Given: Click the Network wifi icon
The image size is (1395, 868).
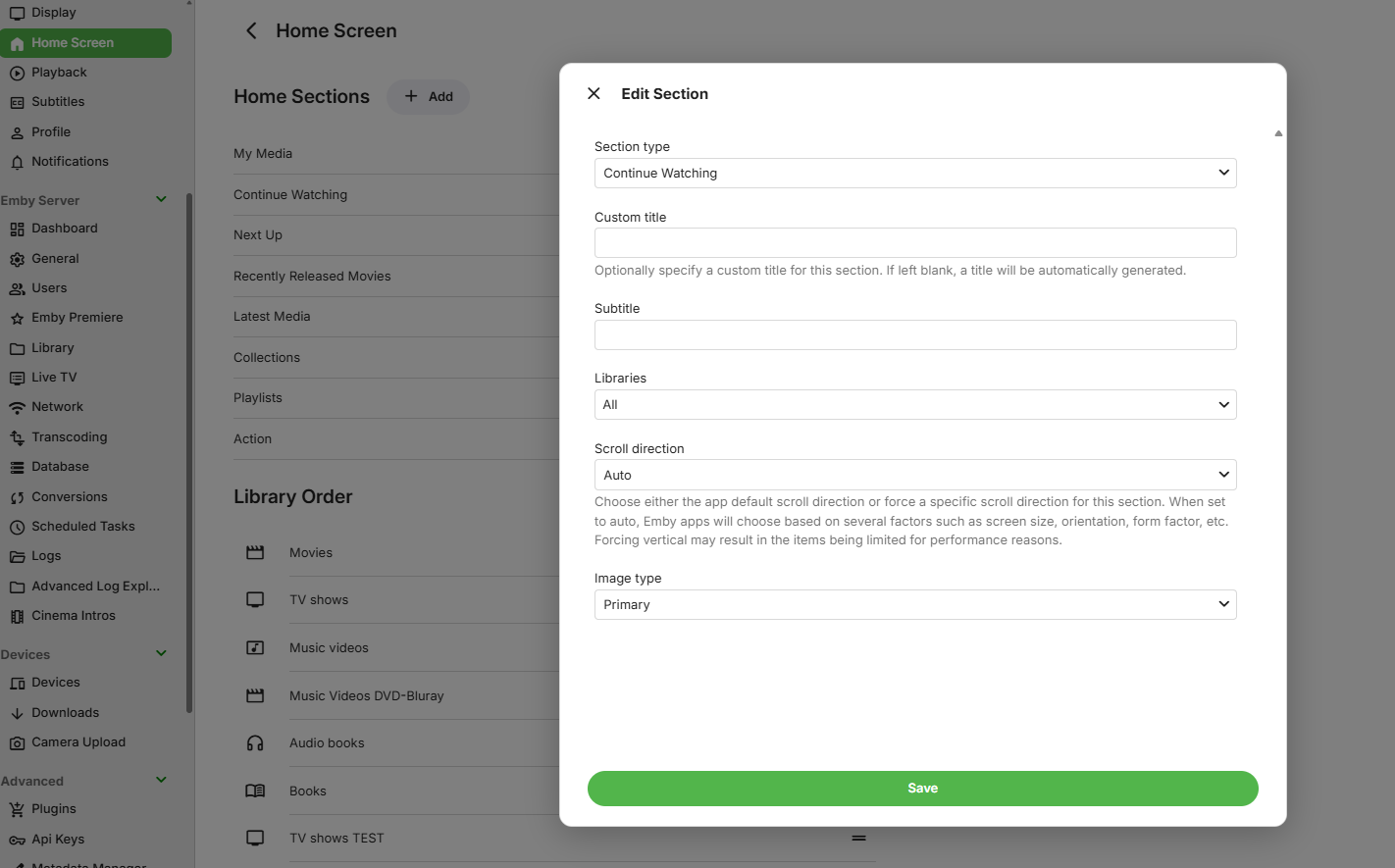Looking at the screenshot, I should [x=17, y=408].
